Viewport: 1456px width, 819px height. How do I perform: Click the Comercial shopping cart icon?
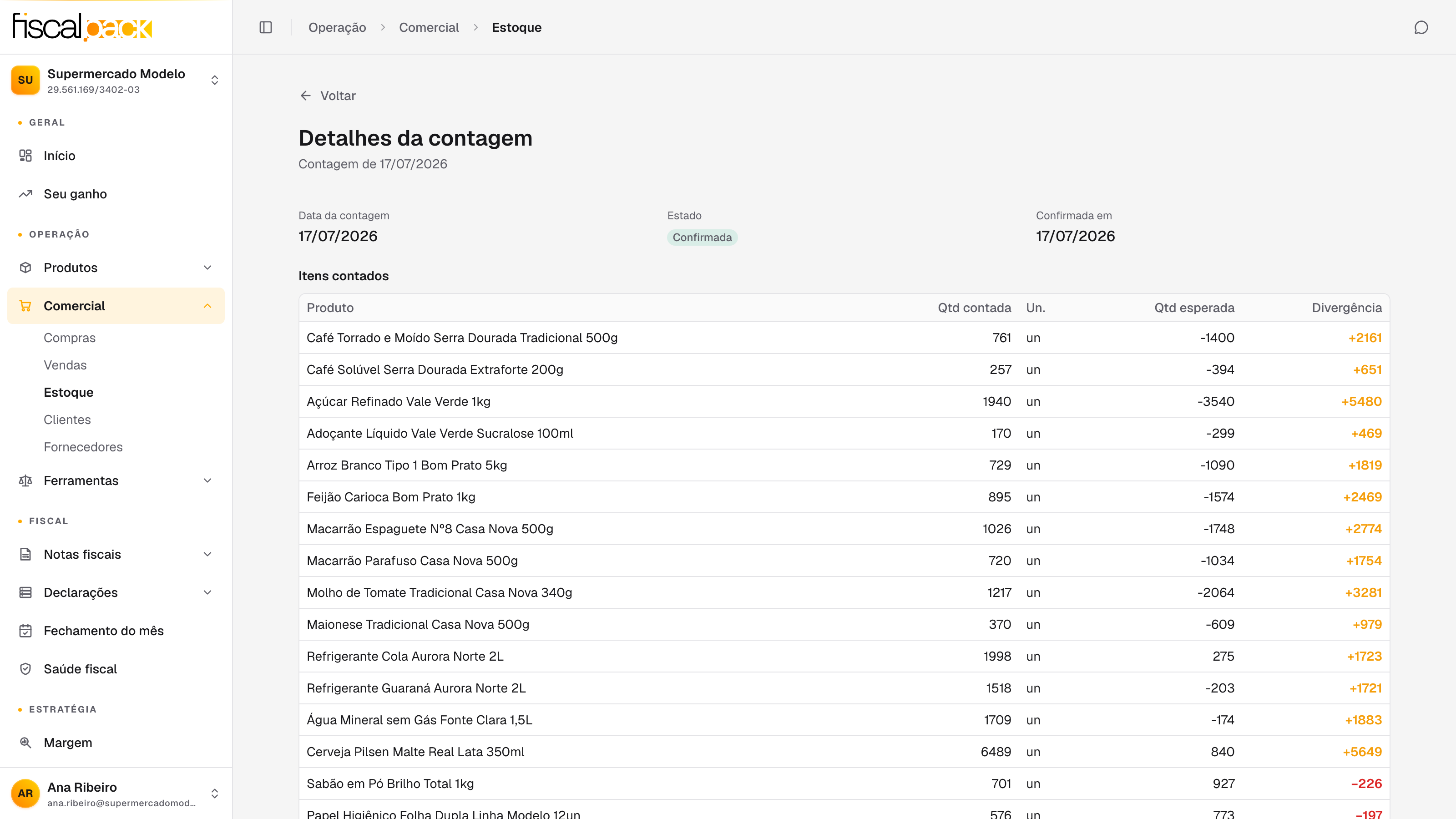(25, 306)
